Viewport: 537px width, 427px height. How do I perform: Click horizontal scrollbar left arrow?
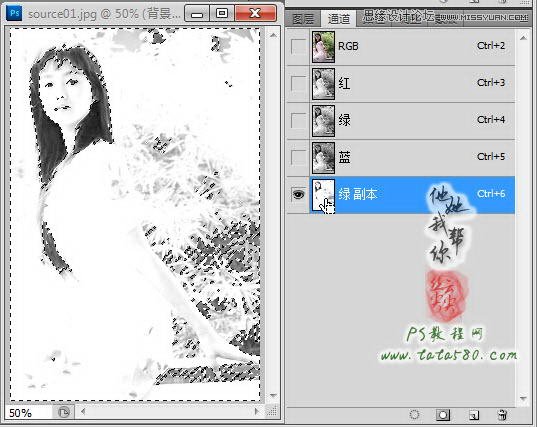[83, 412]
